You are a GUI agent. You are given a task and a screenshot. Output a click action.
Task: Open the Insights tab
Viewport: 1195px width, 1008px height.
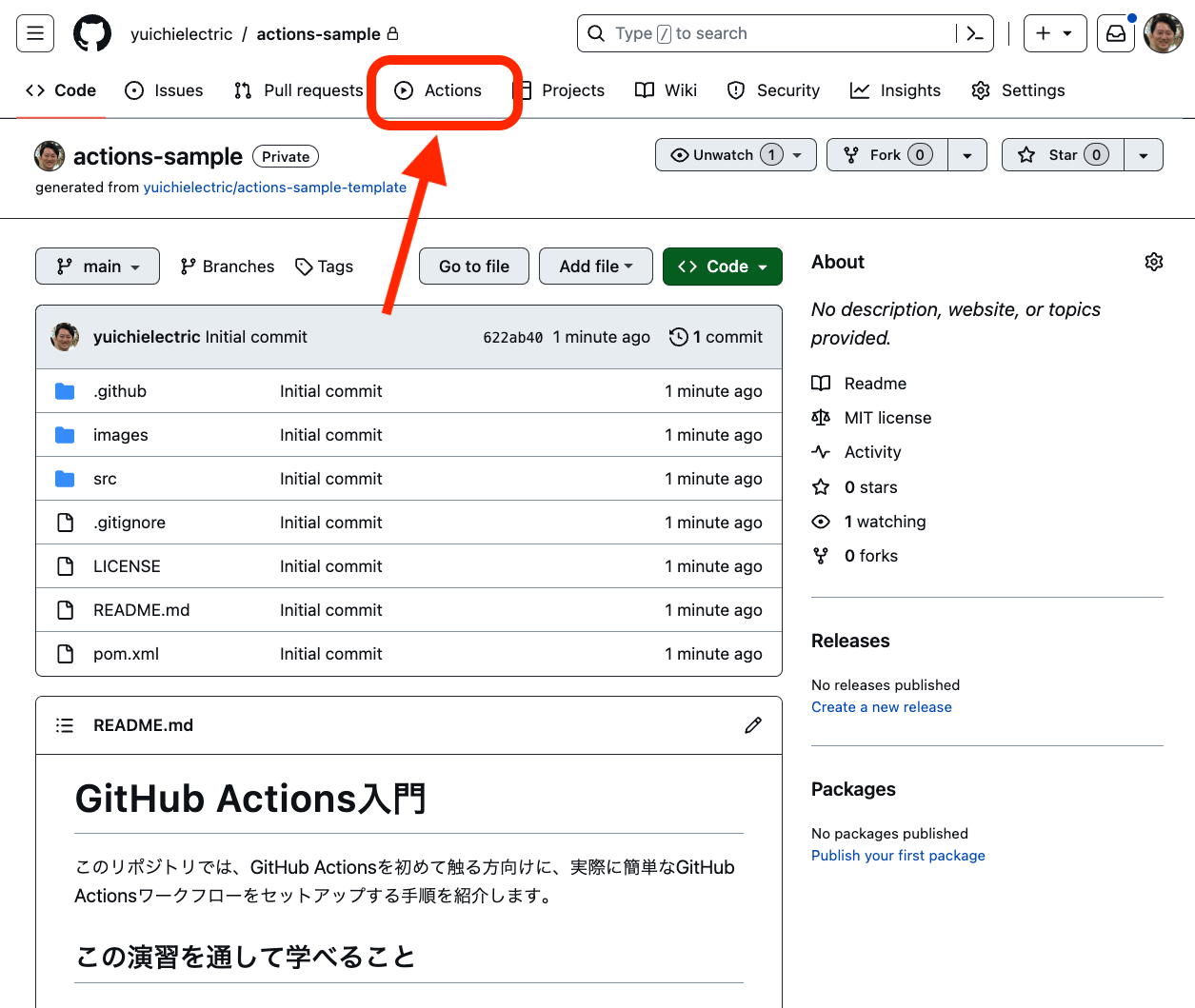click(895, 90)
